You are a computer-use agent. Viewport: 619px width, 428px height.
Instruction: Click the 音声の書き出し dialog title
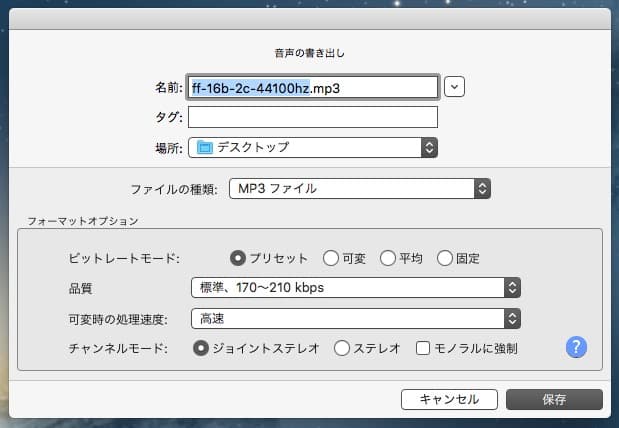pyautogui.click(x=309, y=51)
